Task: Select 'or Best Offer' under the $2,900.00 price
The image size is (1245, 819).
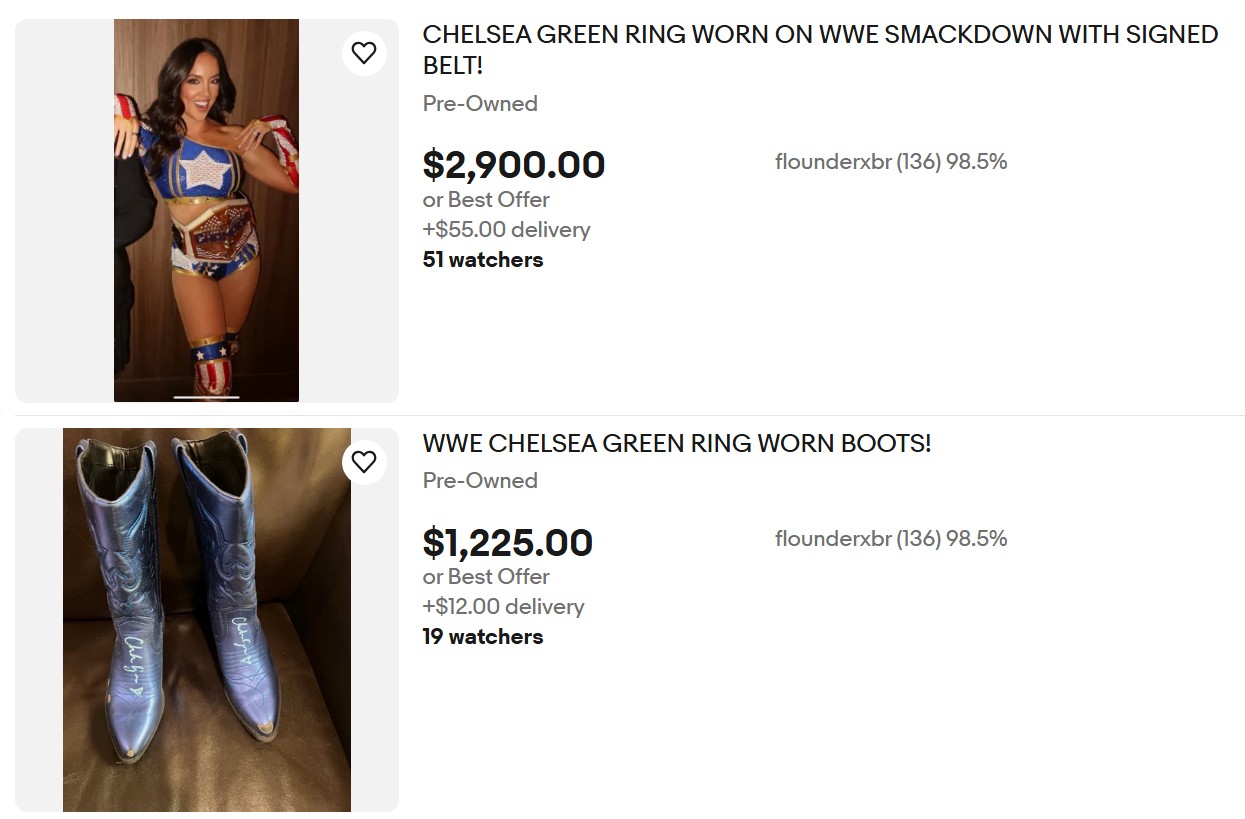Action: [486, 200]
